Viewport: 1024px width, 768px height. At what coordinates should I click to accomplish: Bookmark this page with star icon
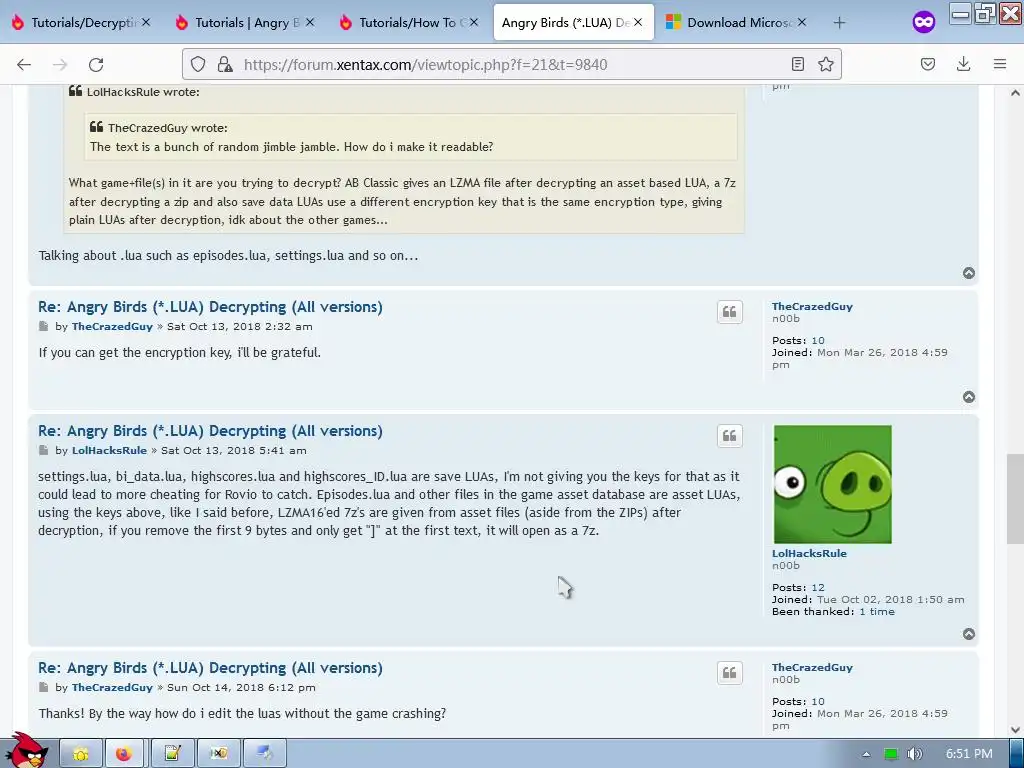(x=825, y=64)
